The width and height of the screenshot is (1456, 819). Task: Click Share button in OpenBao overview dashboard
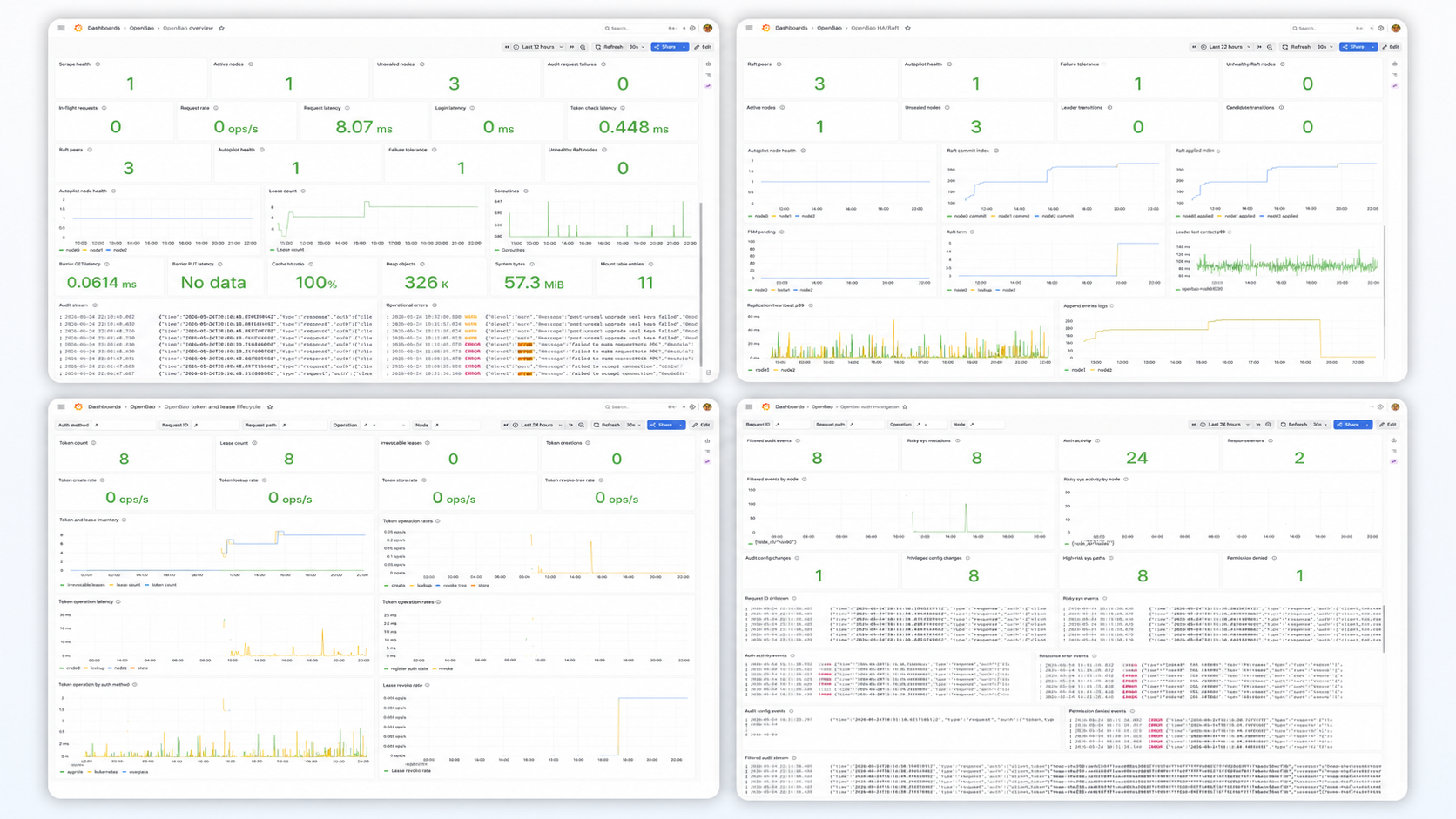664,47
